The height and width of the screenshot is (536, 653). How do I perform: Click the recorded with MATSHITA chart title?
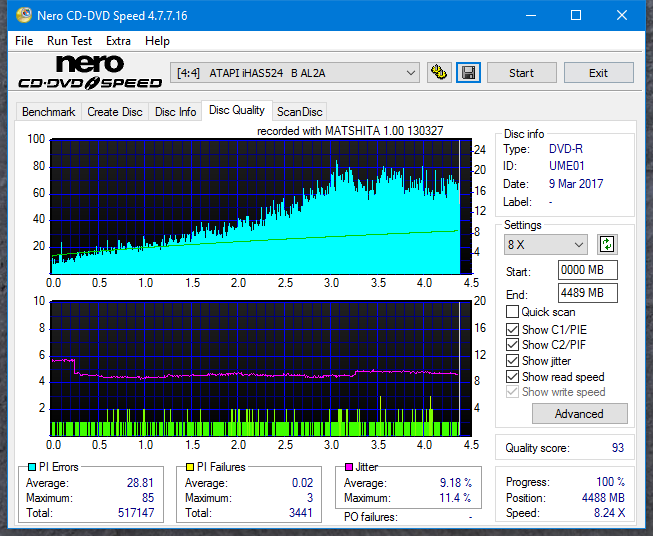[350, 131]
